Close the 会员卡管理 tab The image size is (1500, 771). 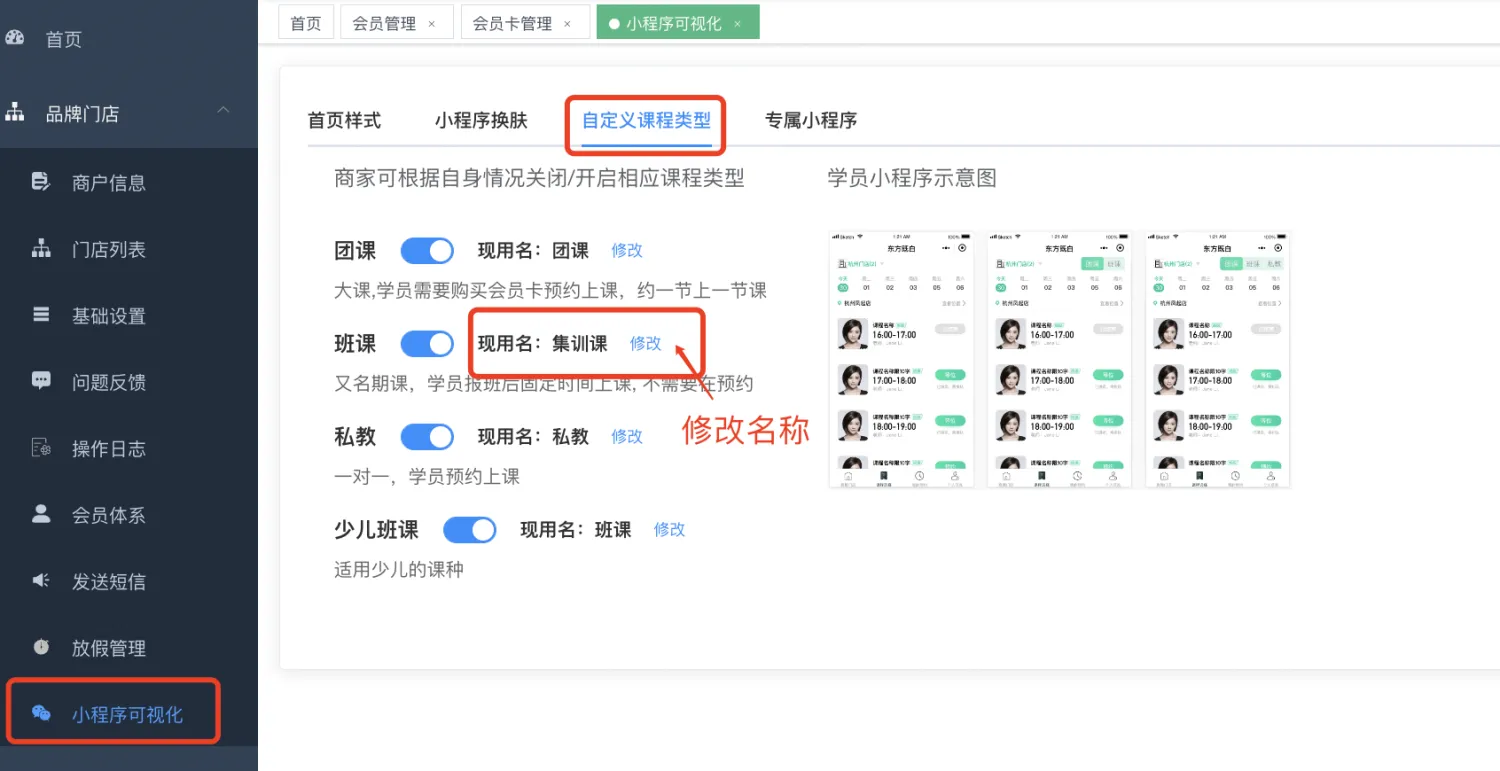568,24
